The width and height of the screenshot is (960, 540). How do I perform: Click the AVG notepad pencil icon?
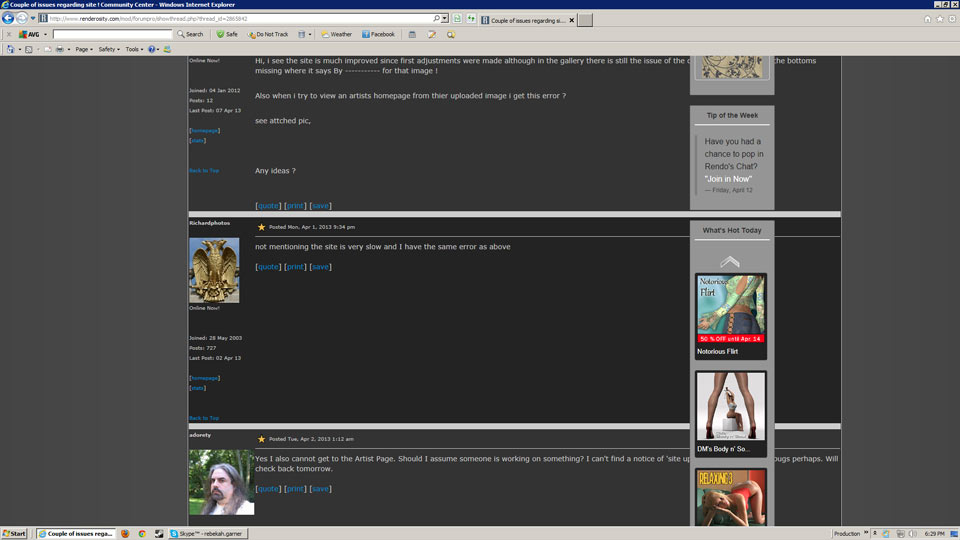pyautogui.click(x=432, y=34)
